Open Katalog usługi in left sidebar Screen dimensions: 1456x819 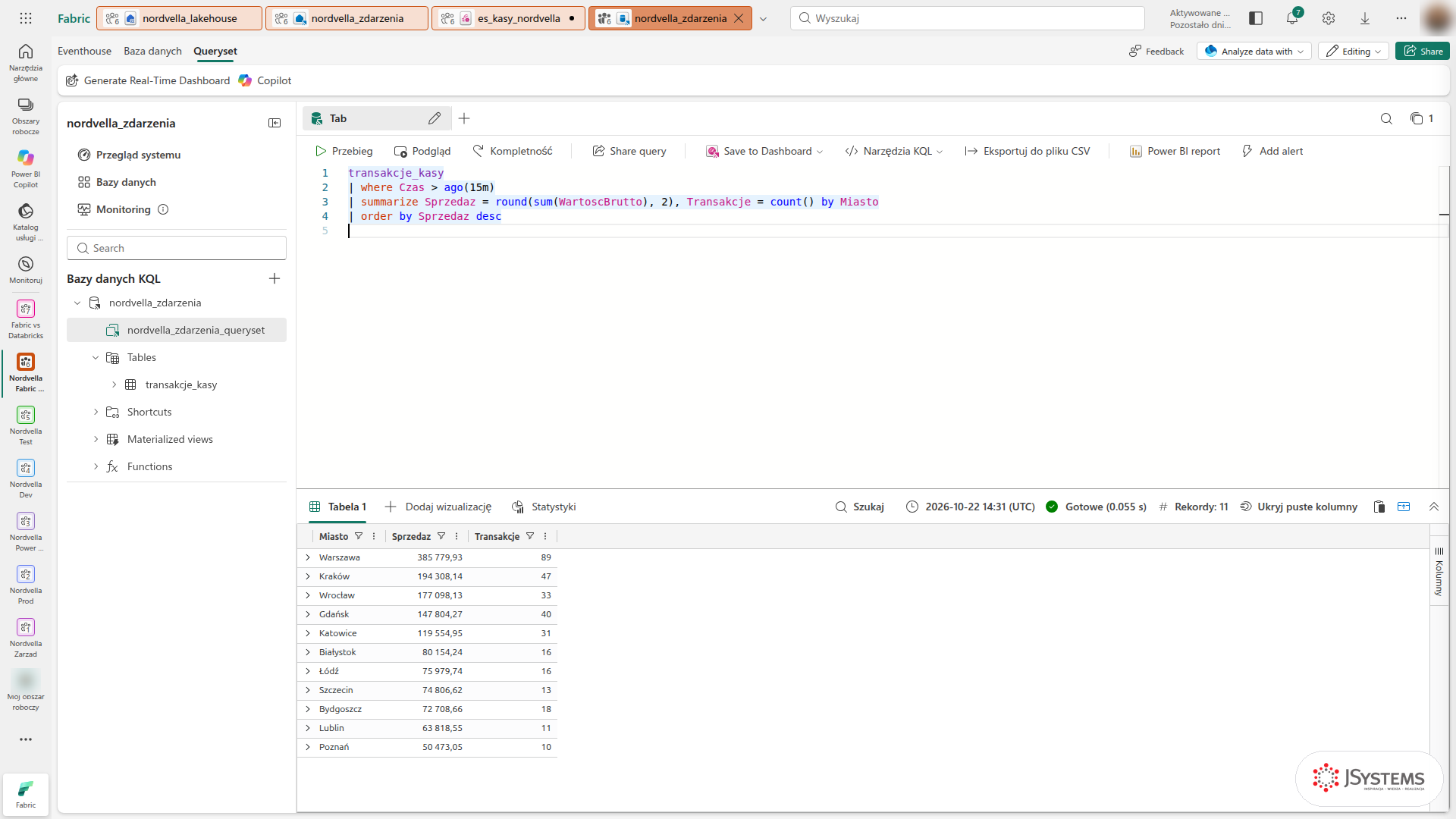coord(25,221)
